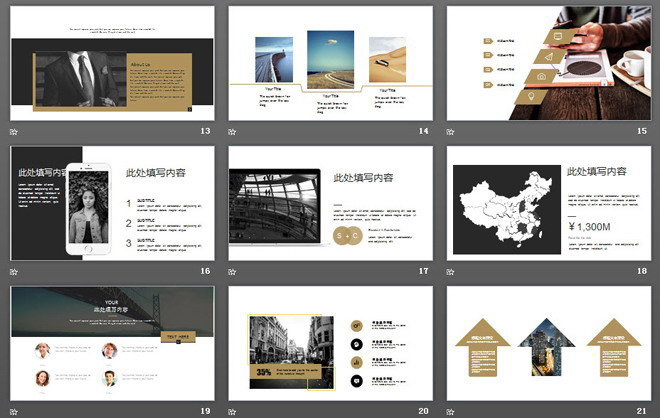660x418 pixels.
Task: Click the animation star icon under slide 20
Action: [x=232, y=410]
